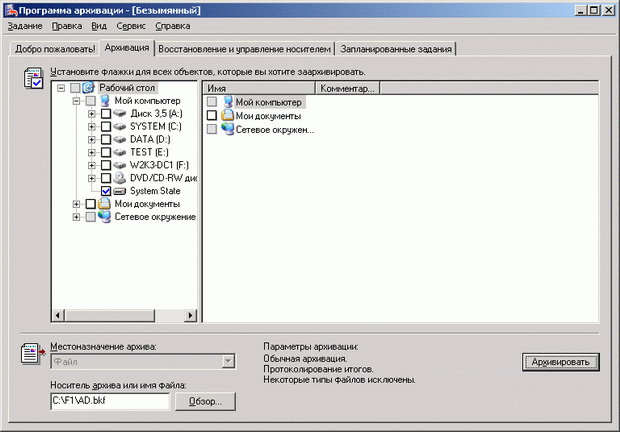Check the SYSTEM (C:) drive checkbox
This screenshot has width=620, height=432.
tap(106, 126)
